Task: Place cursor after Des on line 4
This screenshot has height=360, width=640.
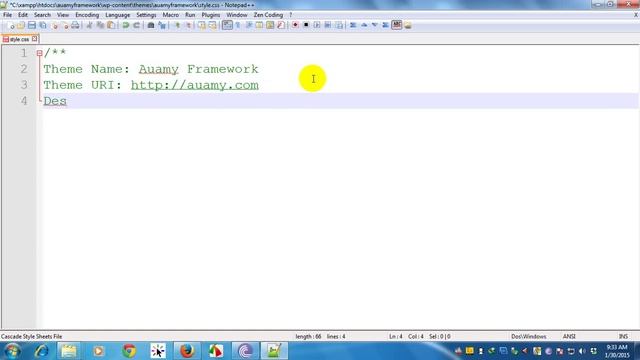Action: [x=67, y=101]
